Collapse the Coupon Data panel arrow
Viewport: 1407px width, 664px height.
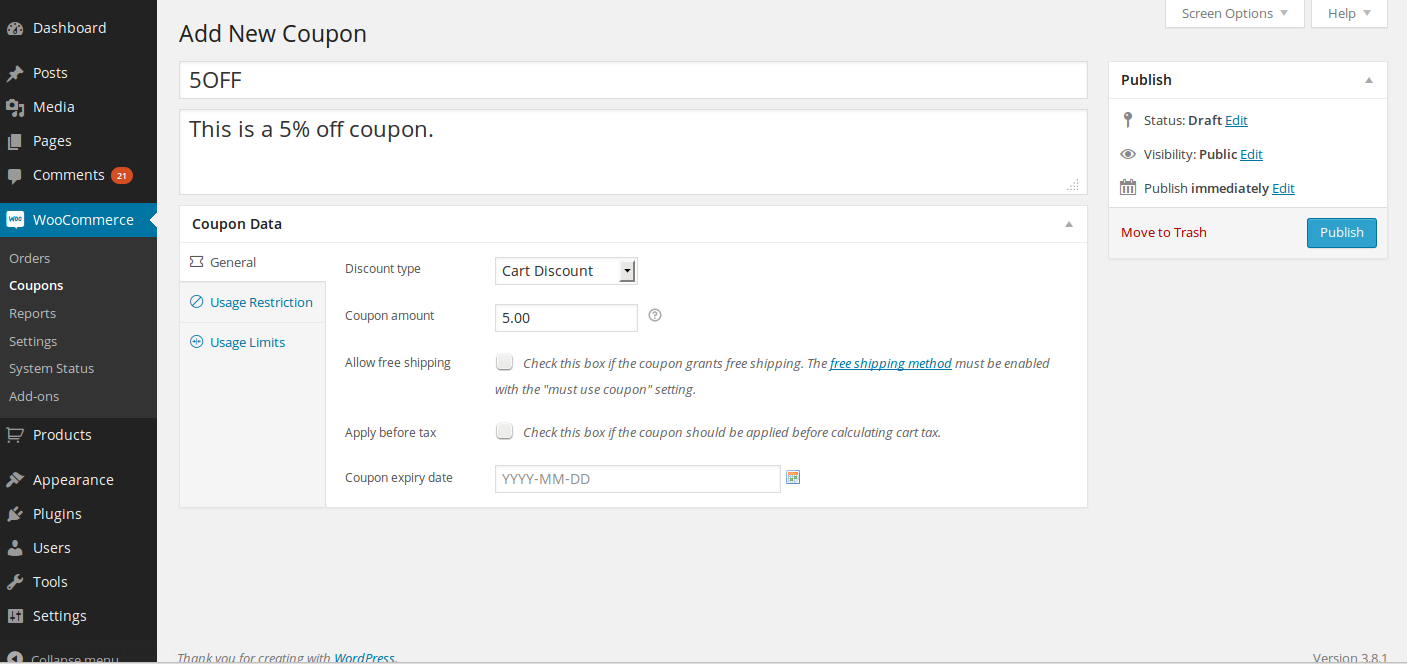[1069, 224]
